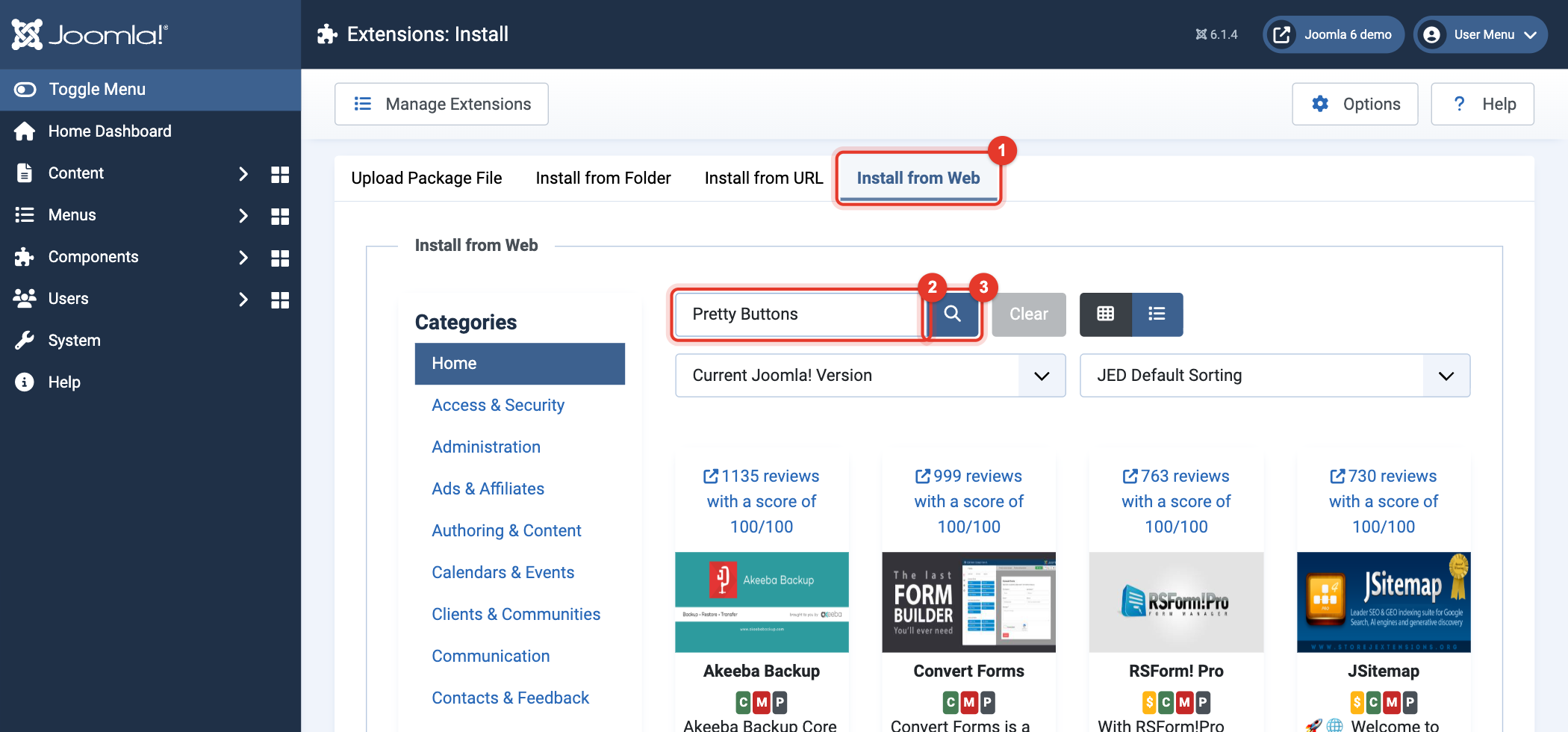The width and height of the screenshot is (1568, 732).
Task: Switch to Upload Package File tab
Action: pos(426,178)
